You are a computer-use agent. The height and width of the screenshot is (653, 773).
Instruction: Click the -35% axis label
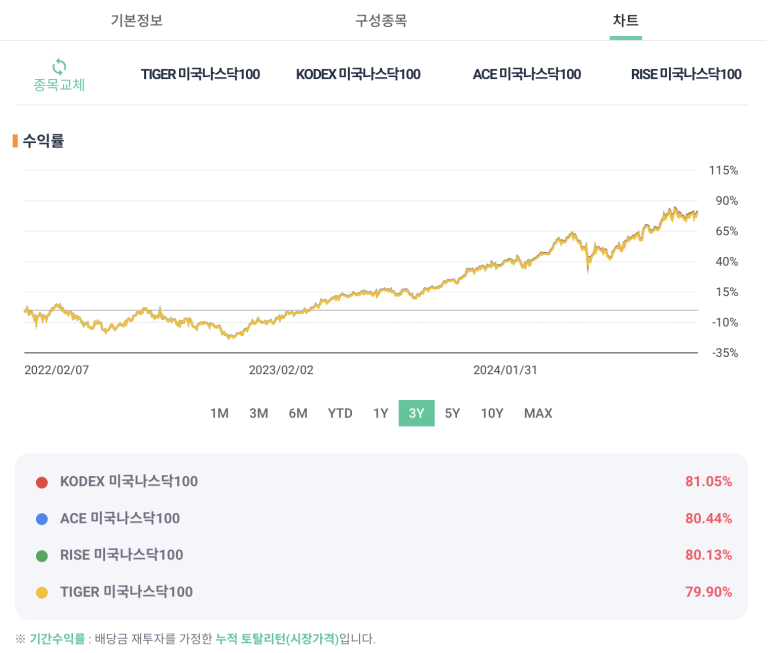[725, 353]
